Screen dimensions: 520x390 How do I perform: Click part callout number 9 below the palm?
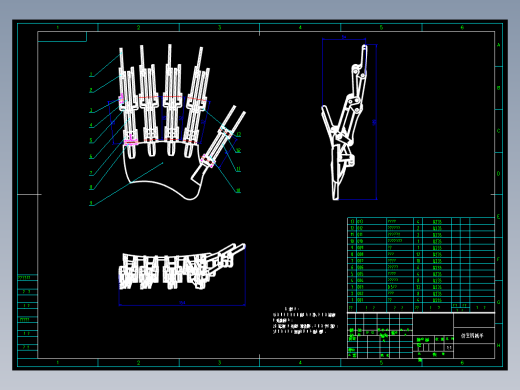tap(91, 203)
